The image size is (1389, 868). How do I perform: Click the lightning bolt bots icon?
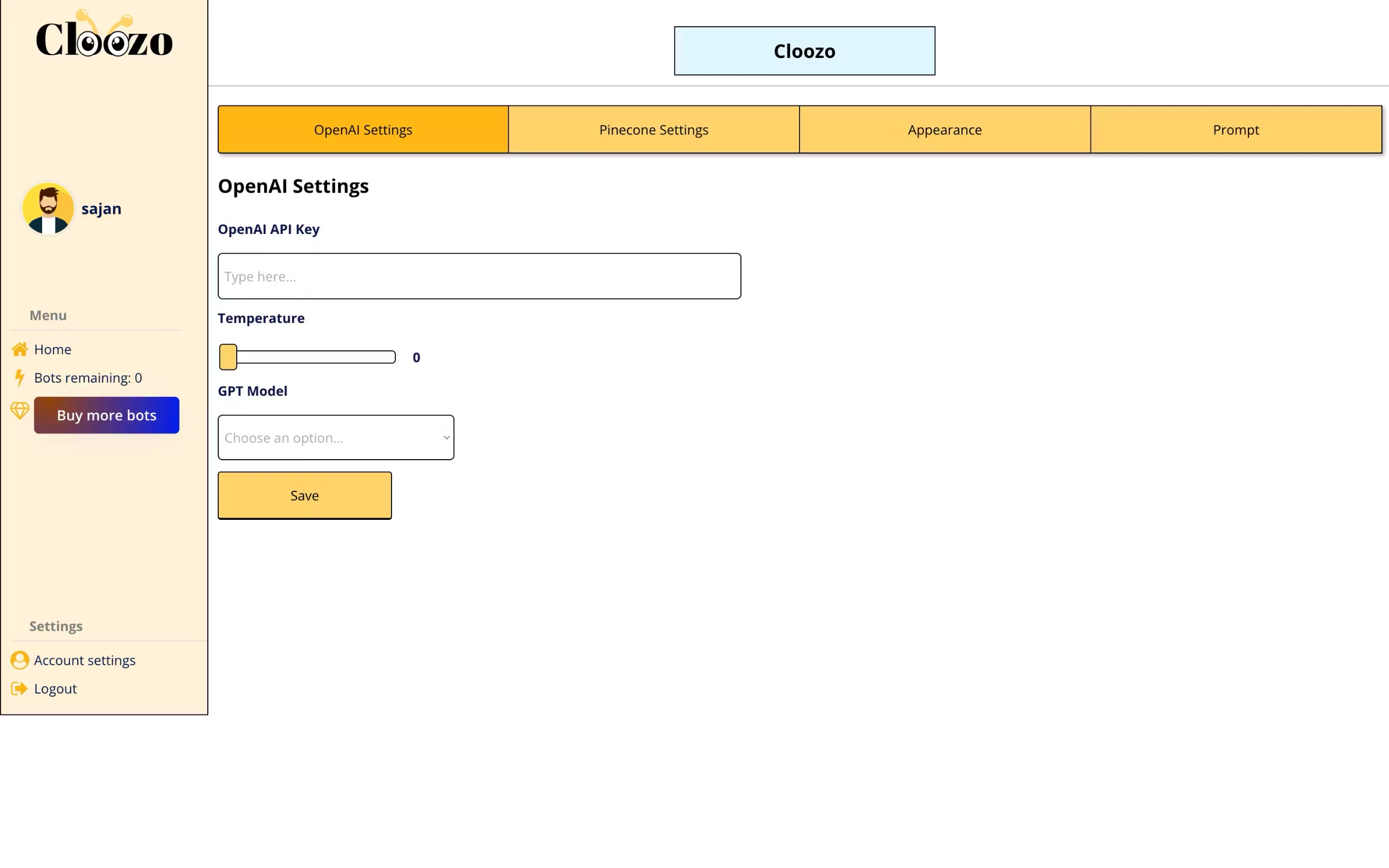[20, 378]
